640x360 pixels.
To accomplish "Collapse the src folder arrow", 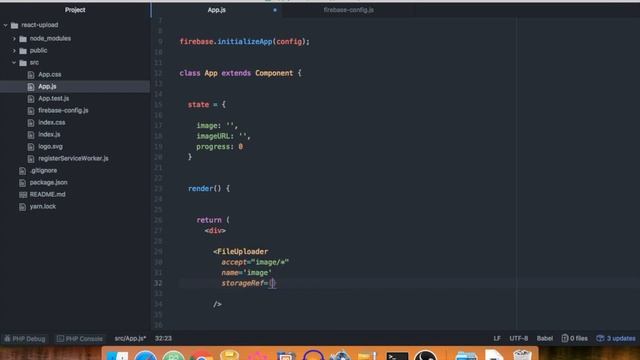I will [14, 63].
